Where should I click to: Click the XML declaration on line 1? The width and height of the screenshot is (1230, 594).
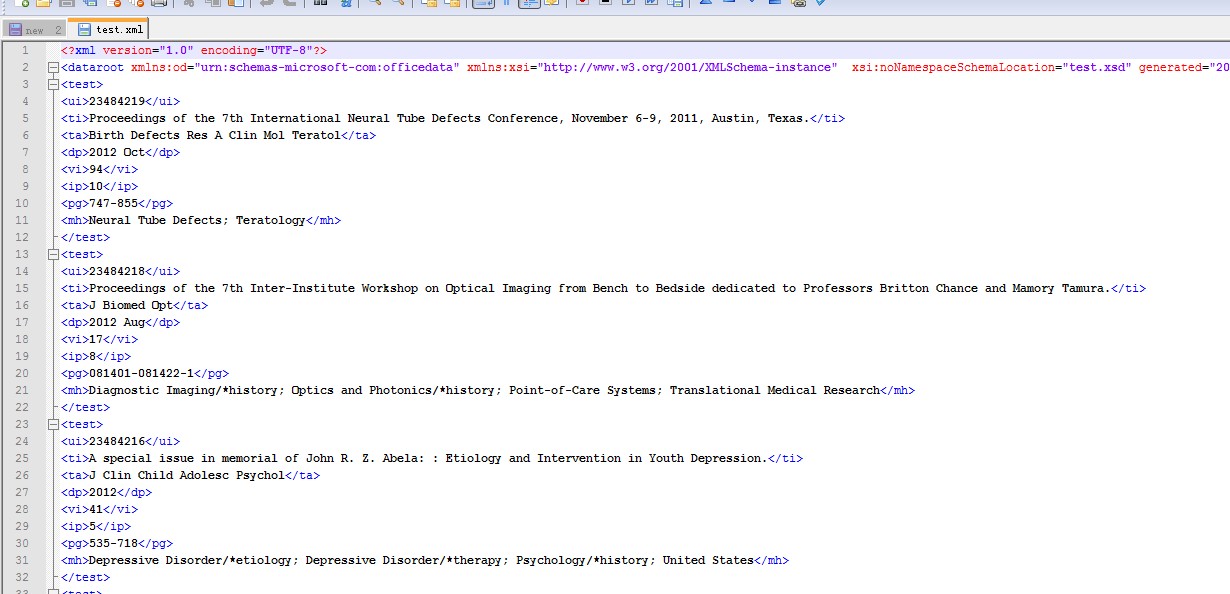pyautogui.click(x=194, y=50)
